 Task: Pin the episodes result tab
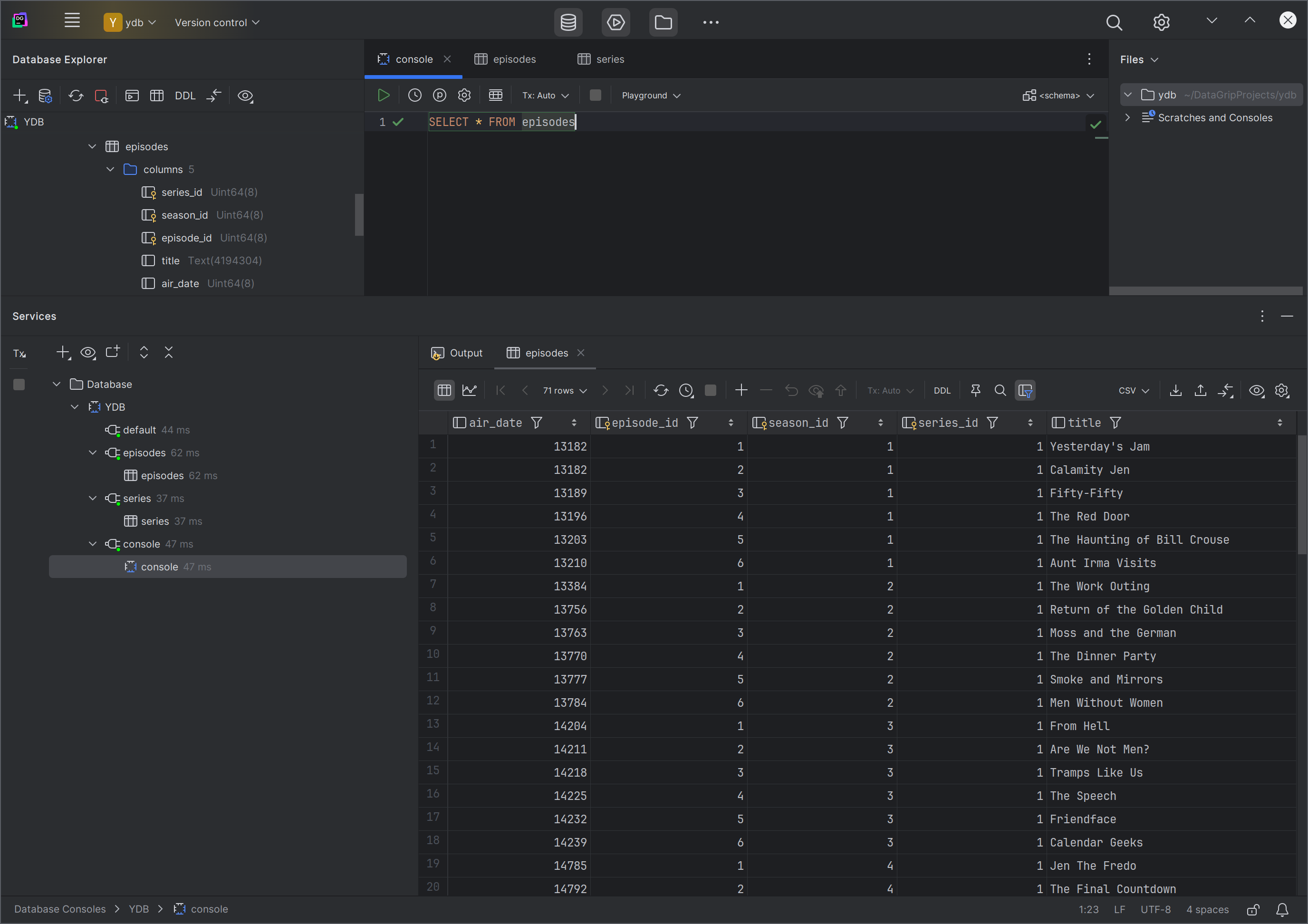coord(975,390)
